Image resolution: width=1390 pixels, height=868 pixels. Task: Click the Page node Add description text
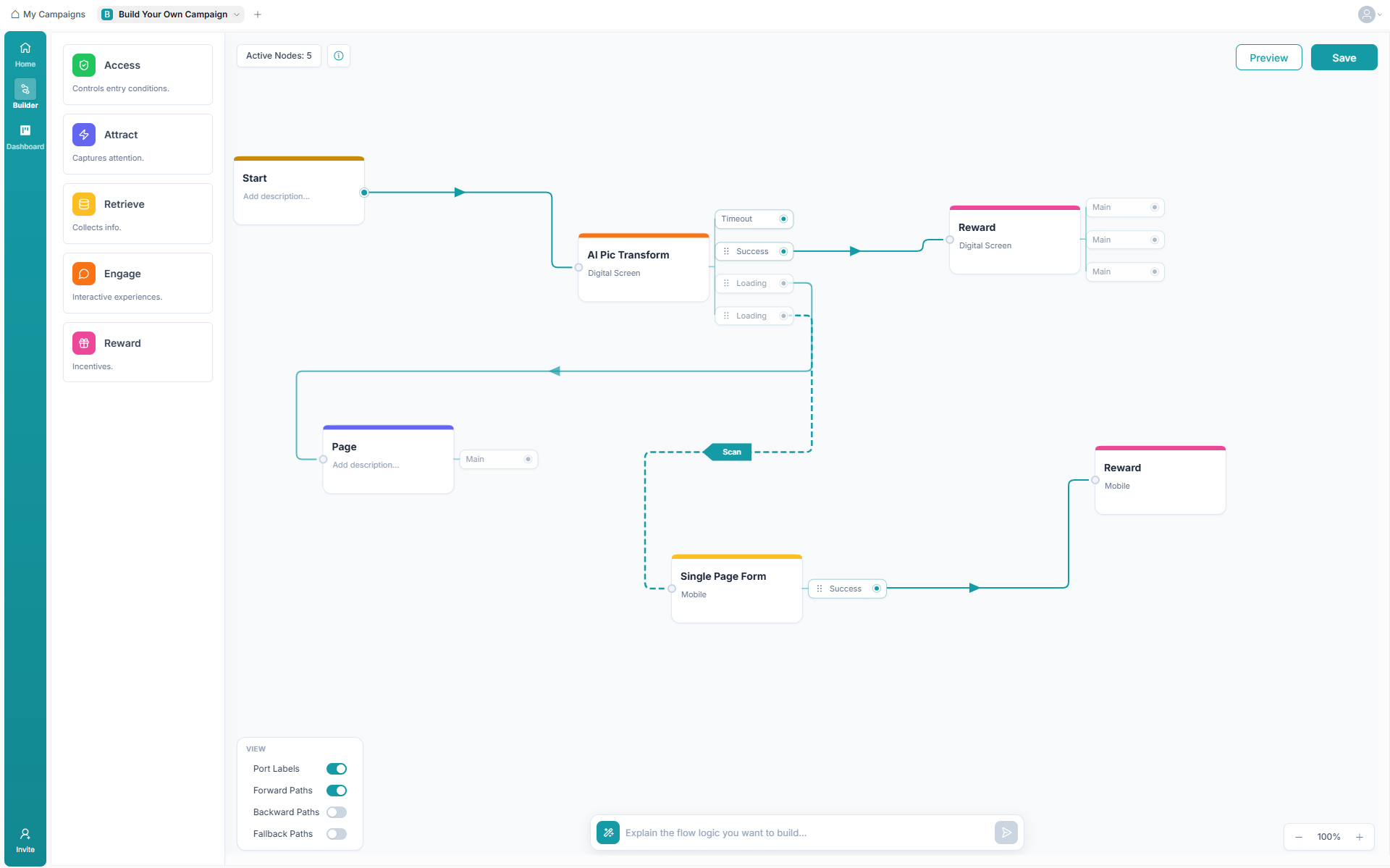coord(366,465)
